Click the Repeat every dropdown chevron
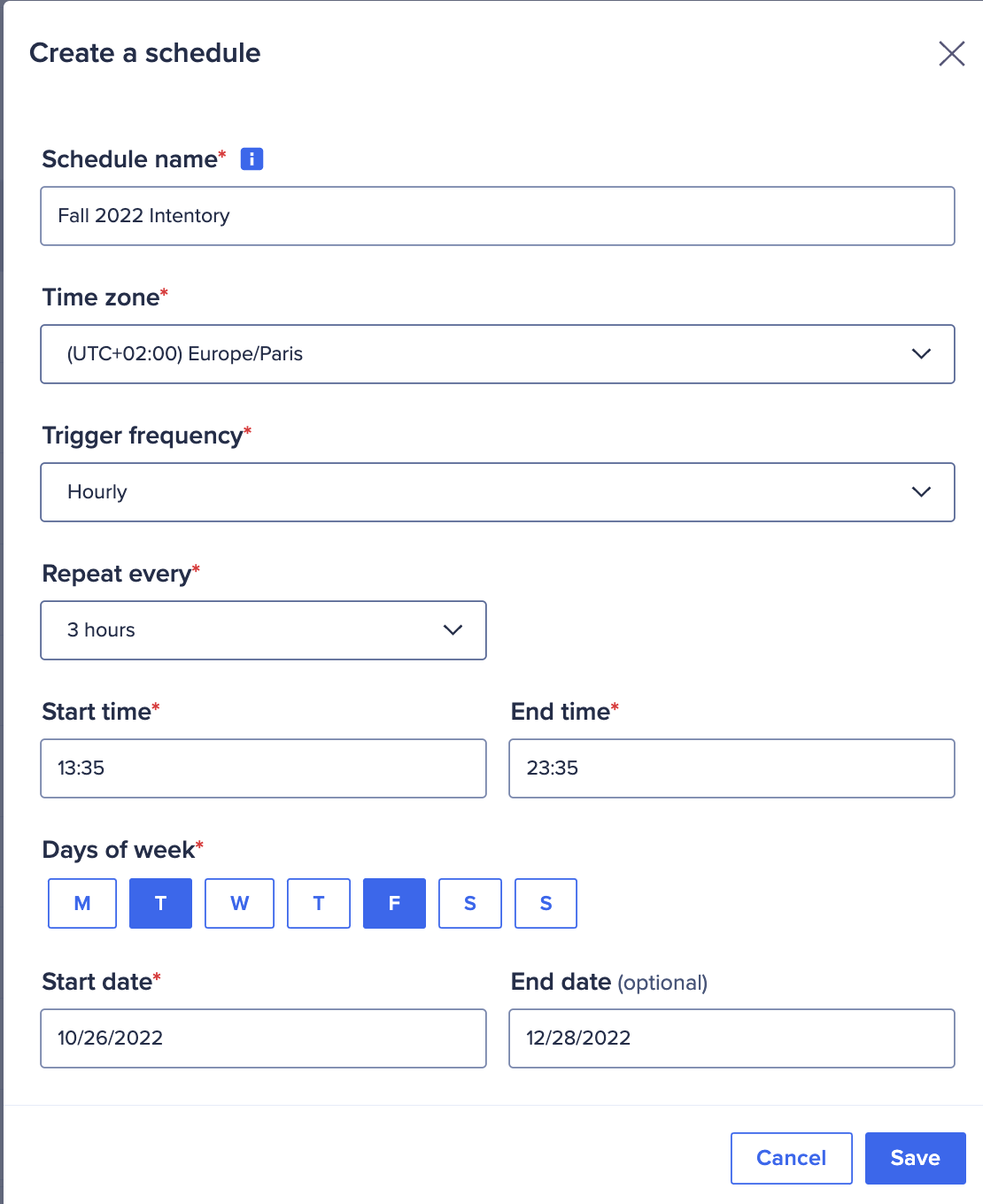983x1204 pixels. click(453, 630)
